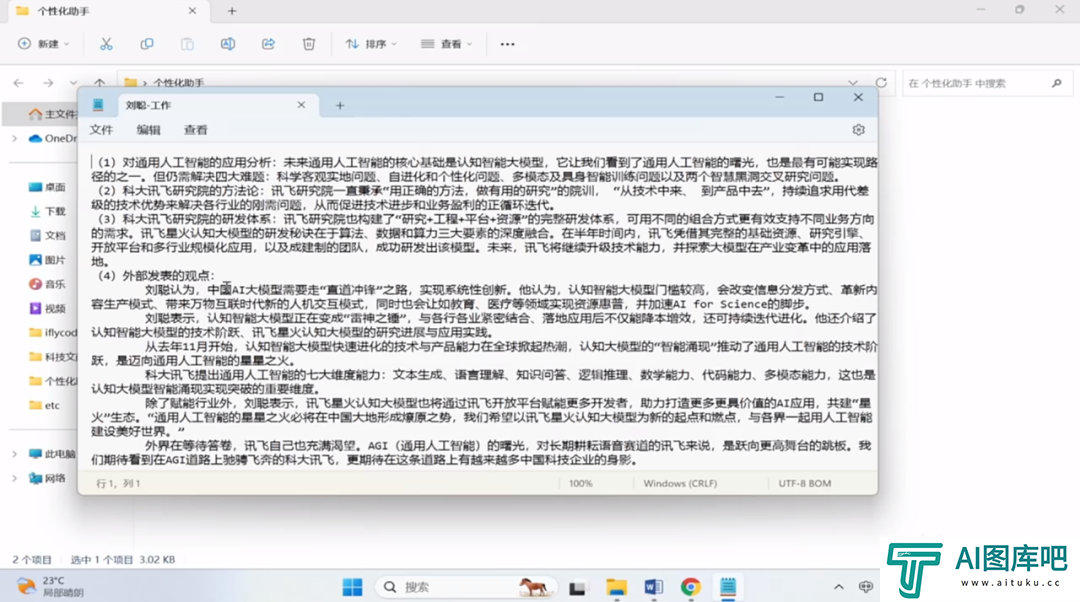Open the 文档 folder in sidebar
Image resolution: width=1080 pixels, height=602 pixels.
point(48,236)
